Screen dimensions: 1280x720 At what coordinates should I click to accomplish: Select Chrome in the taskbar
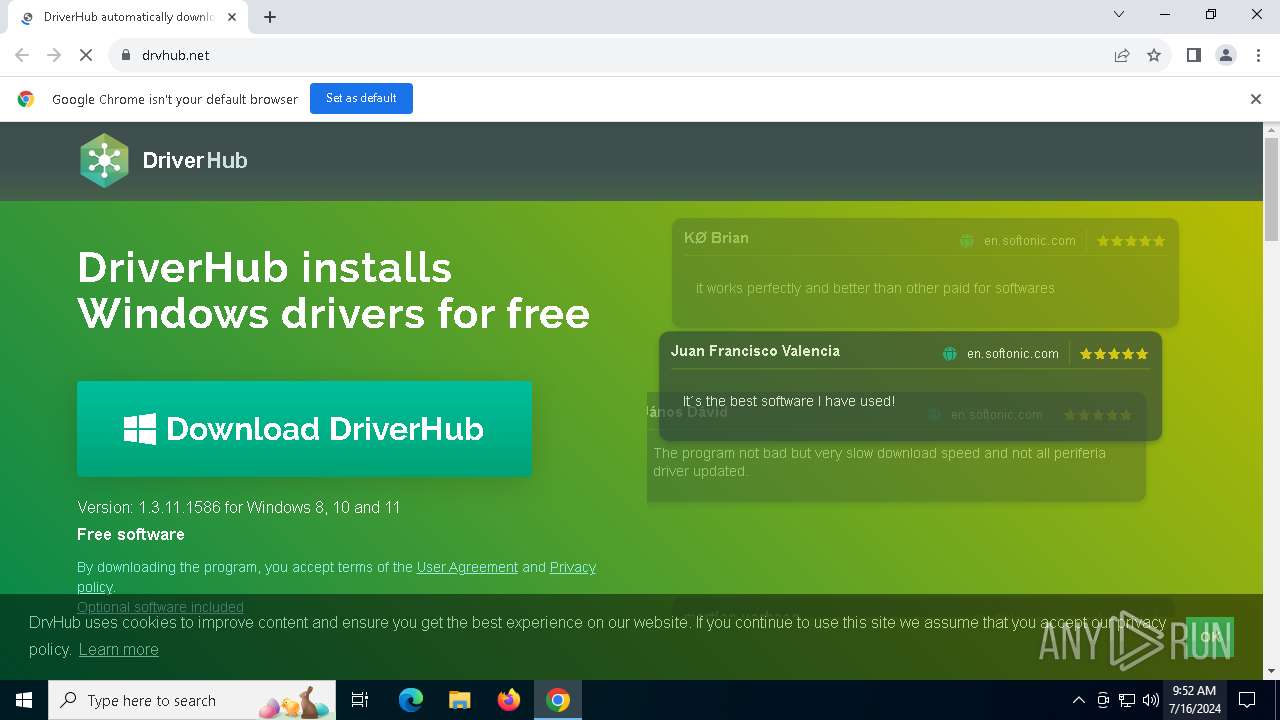click(558, 700)
